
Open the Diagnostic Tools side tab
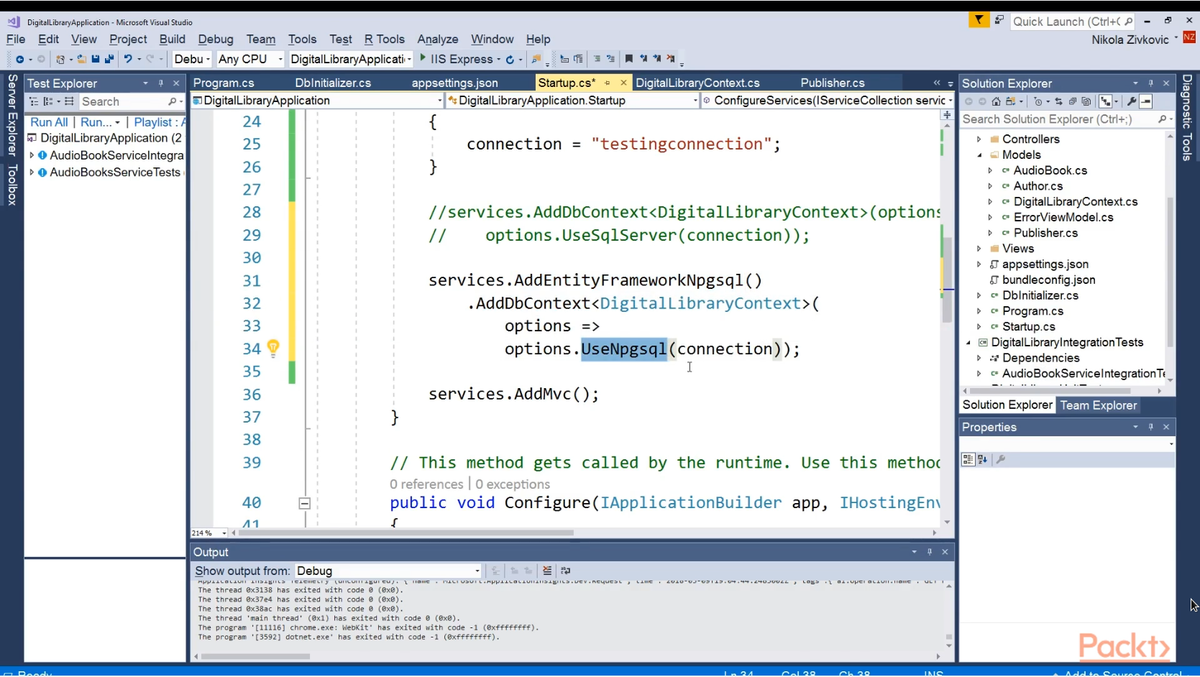1188,118
